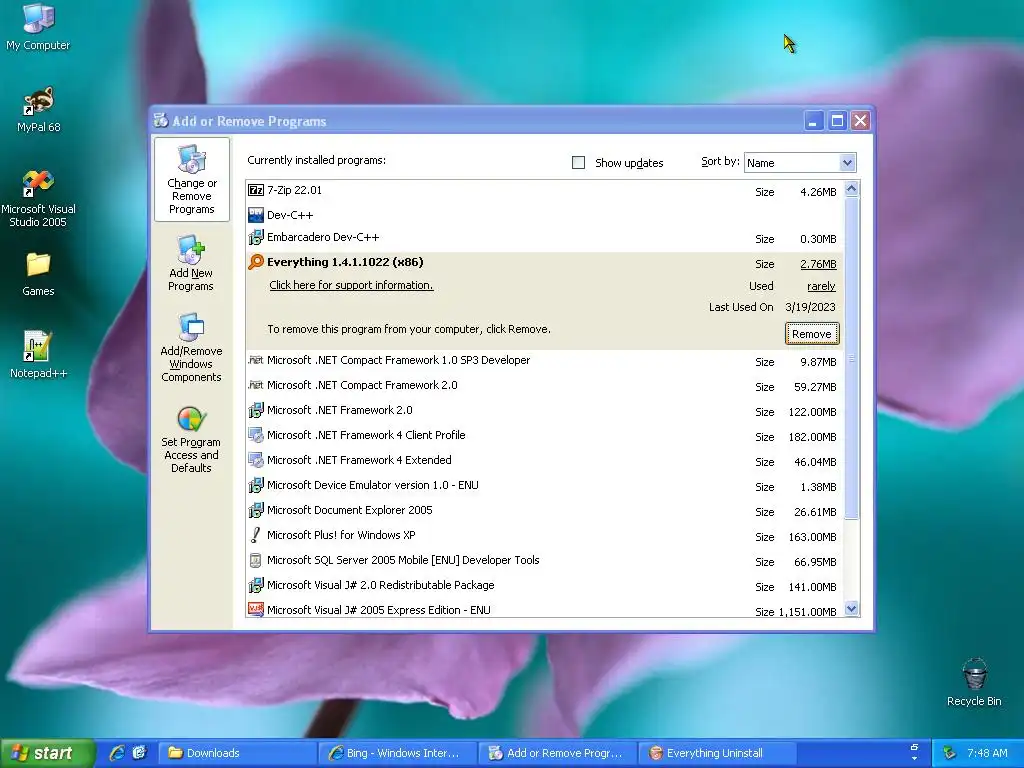The width and height of the screenshot is (1024, 768).
Task: Select MyPal 68 desktop shortcut
Action: pyautogui.click(x=38, y=110)
